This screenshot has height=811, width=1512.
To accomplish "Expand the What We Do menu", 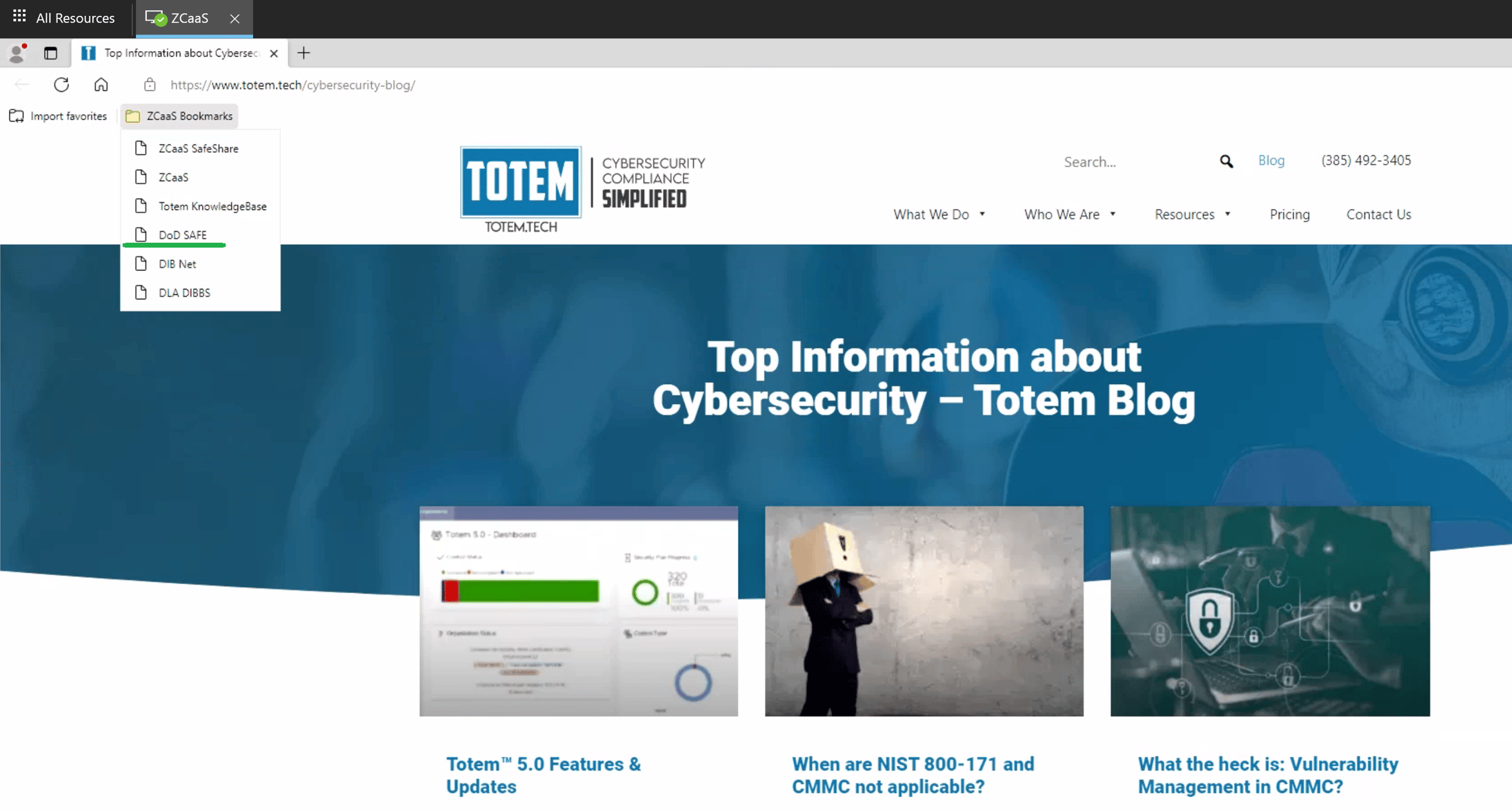I will (x=939, y=214).
